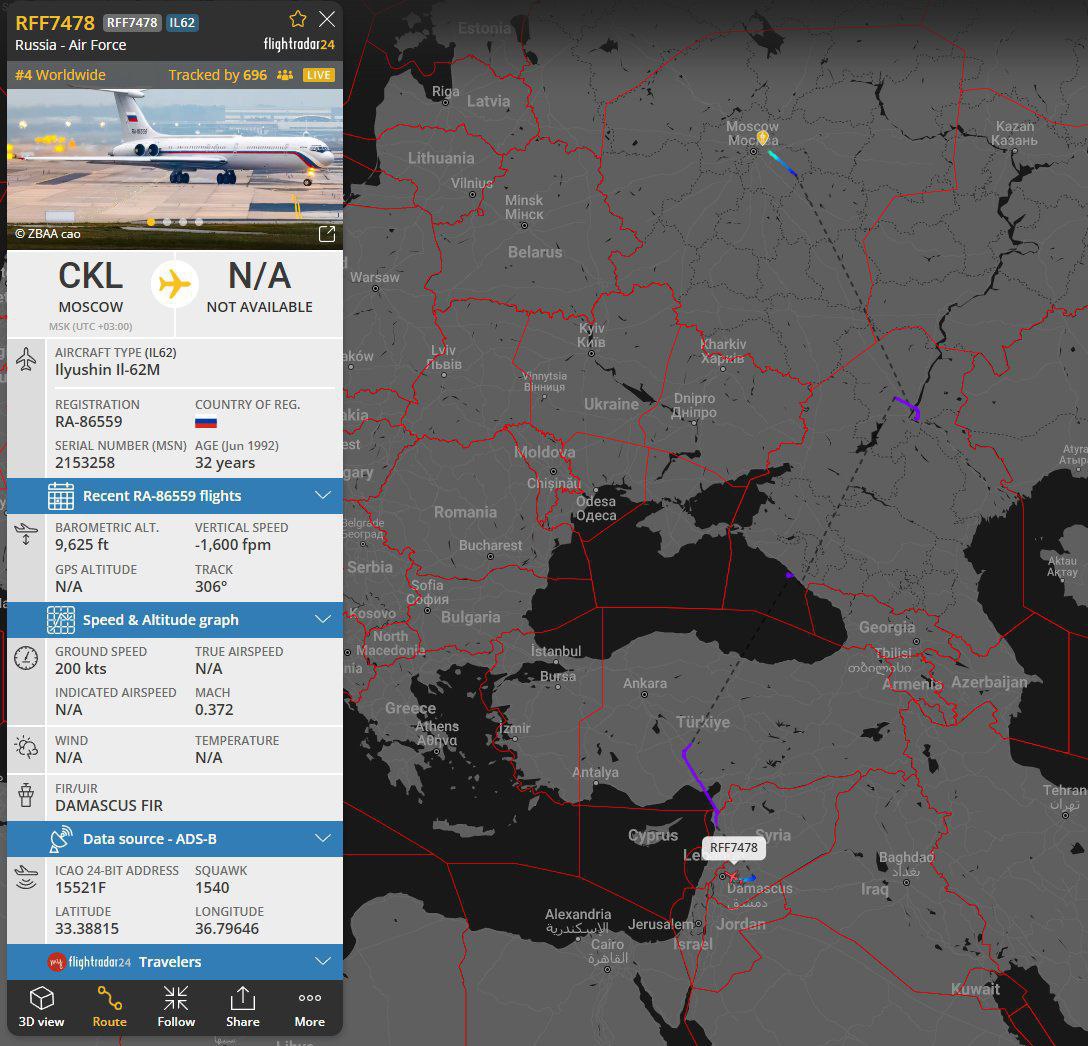Open aircraft photo in external link
1088x1046 pixels.
(326, 234)
